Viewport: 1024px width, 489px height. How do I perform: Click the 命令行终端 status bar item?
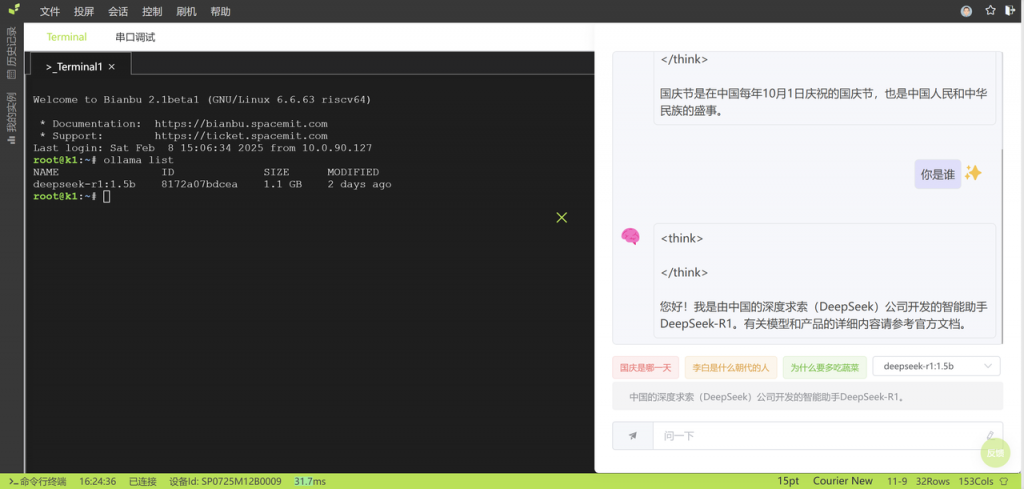coord(38,481)
